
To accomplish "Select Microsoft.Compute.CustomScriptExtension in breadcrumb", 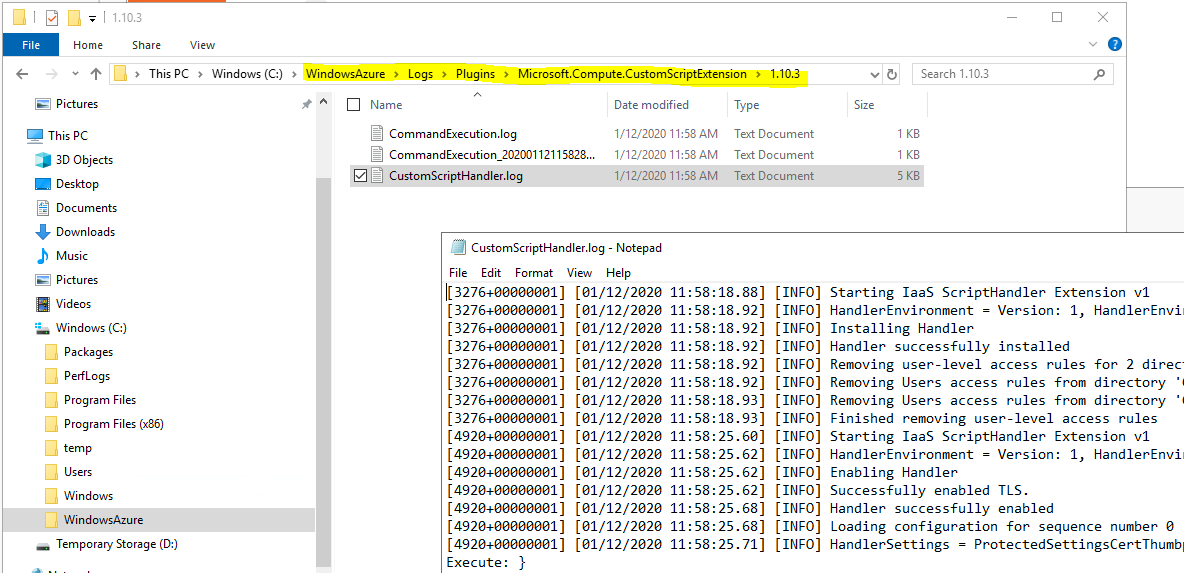I will pos(632,74).
